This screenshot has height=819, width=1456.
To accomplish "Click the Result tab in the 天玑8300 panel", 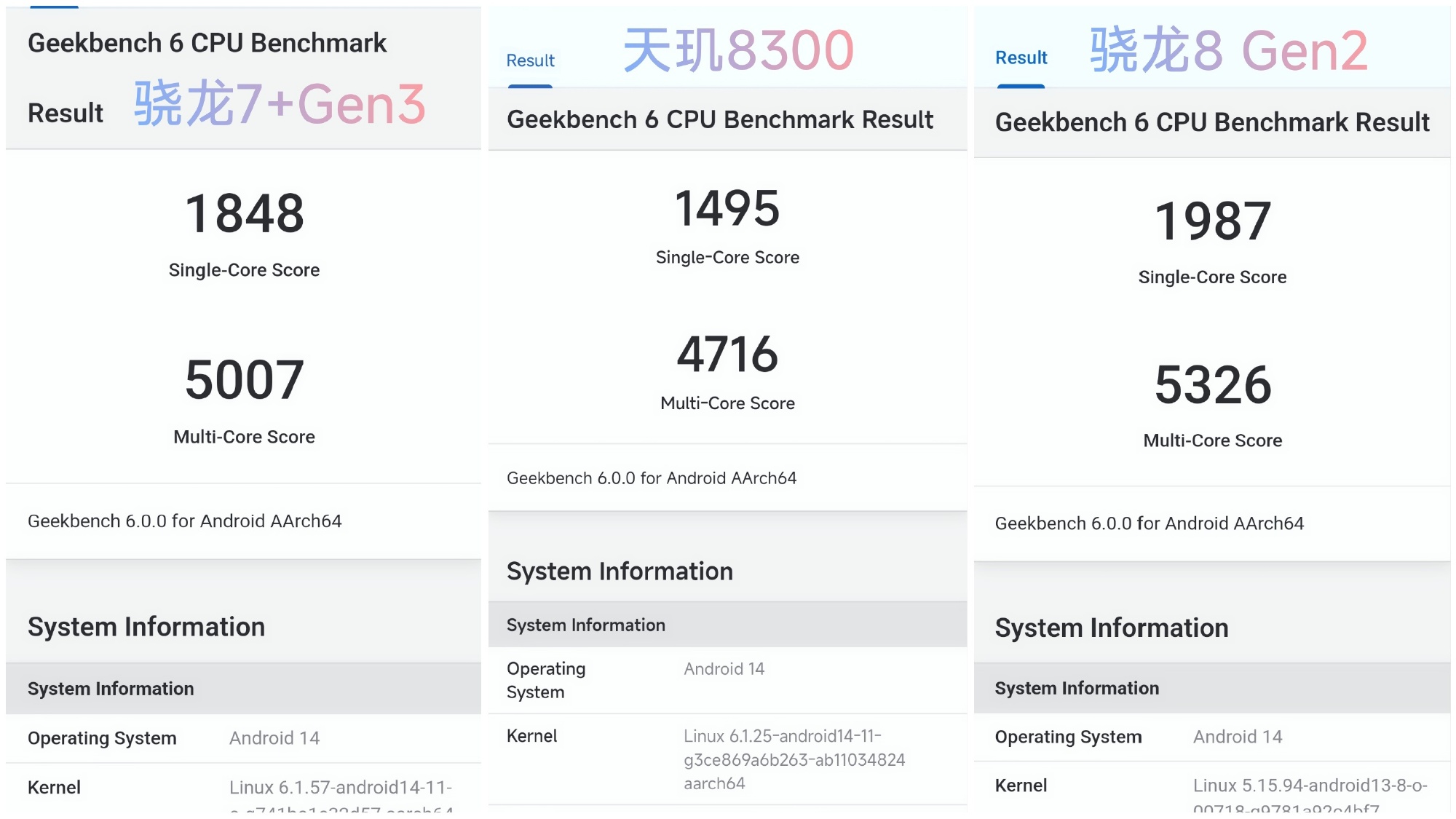I will 530,60.
